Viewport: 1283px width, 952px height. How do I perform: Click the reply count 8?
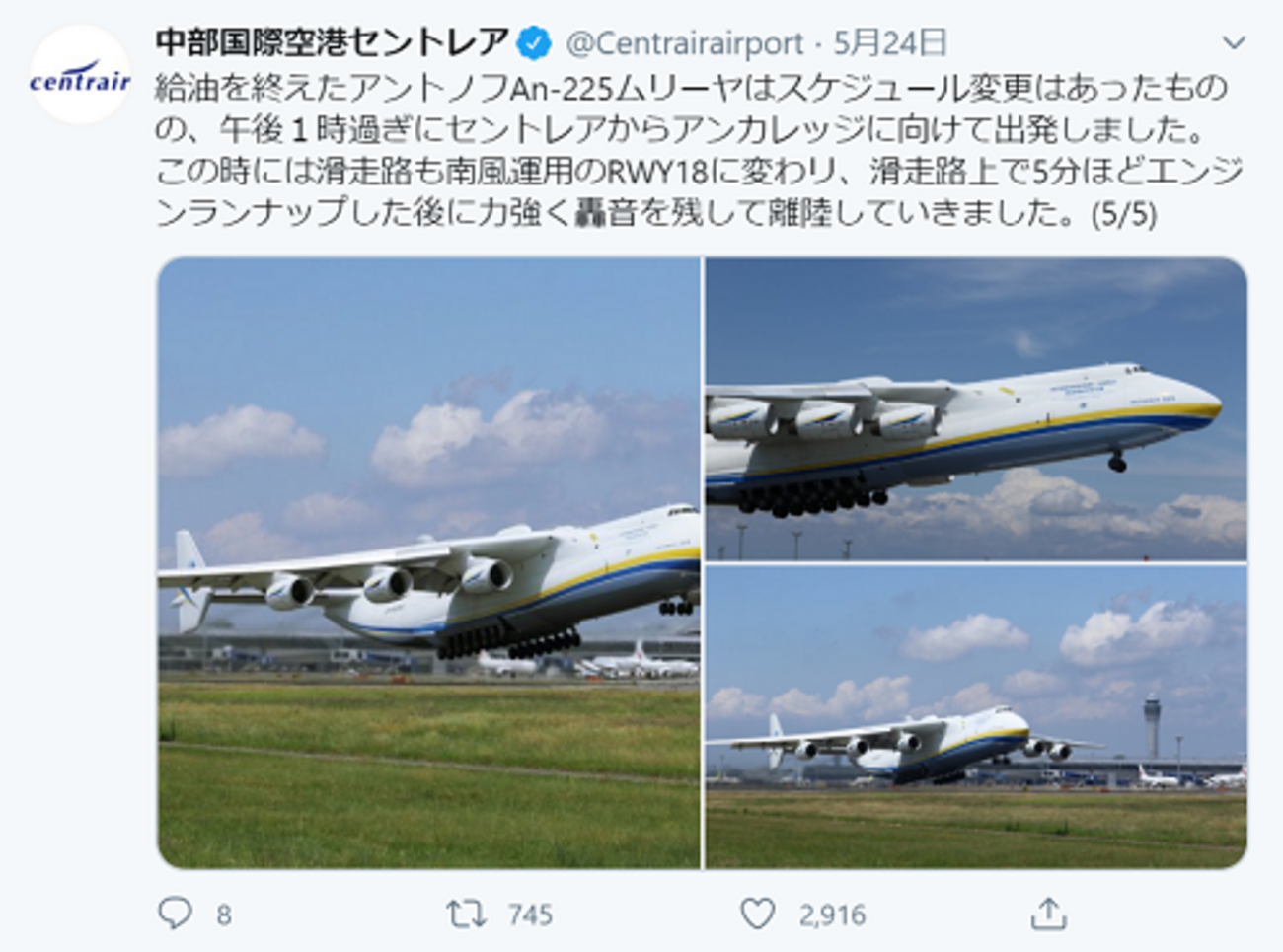[x=224, y=915]
